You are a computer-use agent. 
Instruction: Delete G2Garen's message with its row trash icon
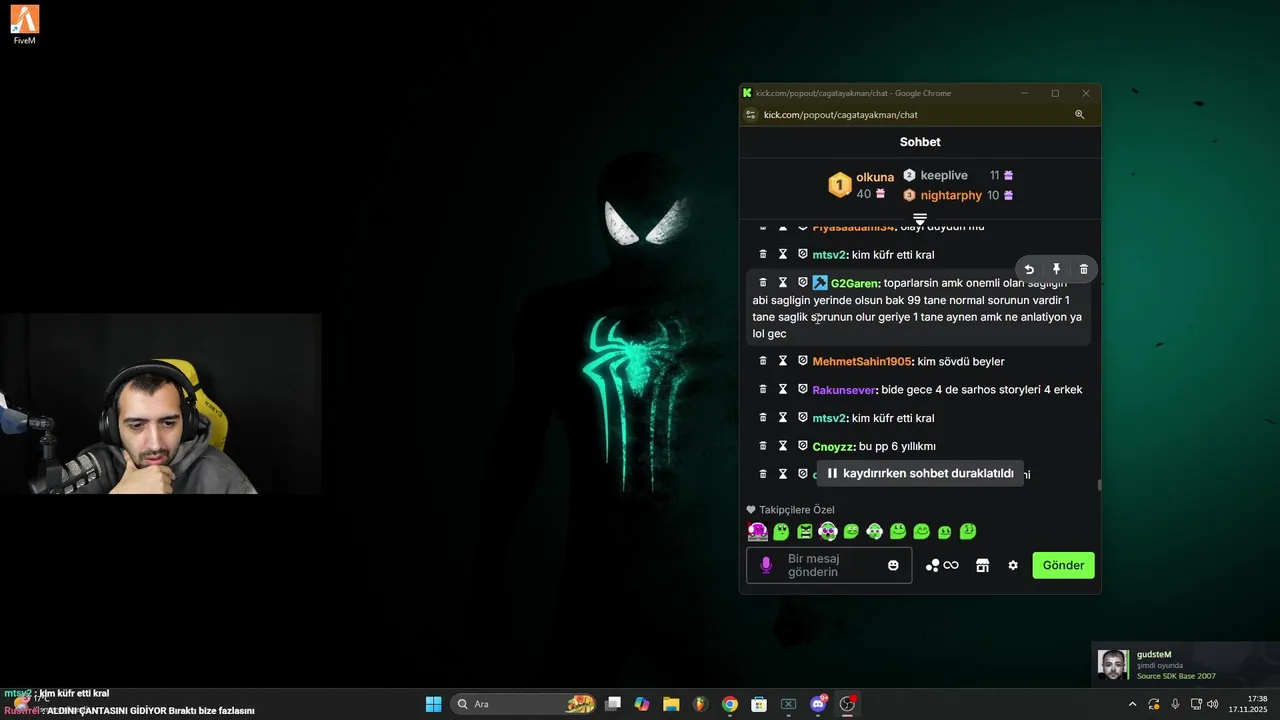[763, 283]
